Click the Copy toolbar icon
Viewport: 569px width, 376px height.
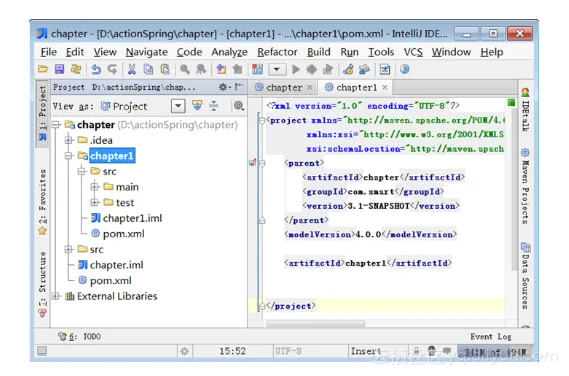148,69
